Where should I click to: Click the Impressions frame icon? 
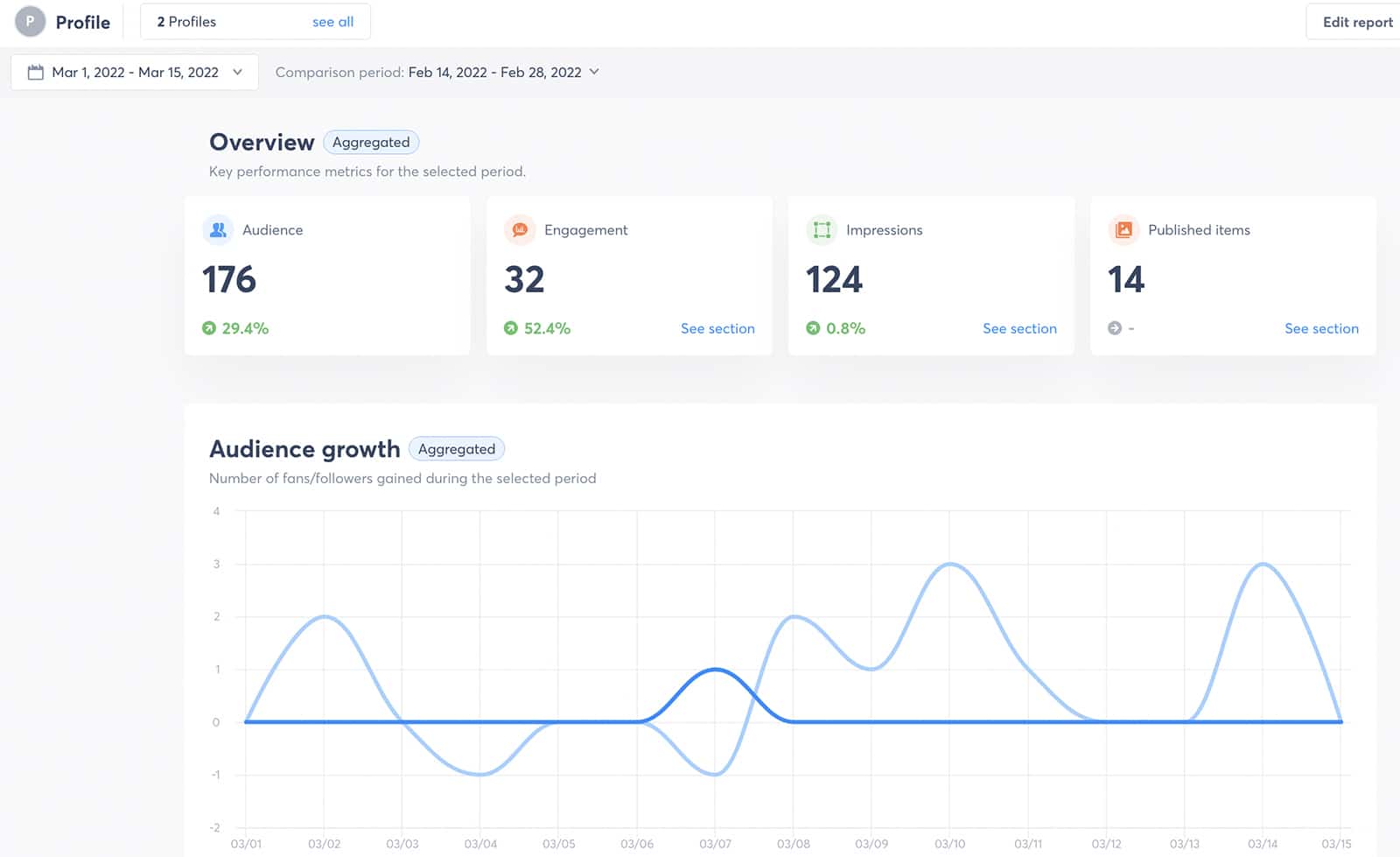tap(822, 229)
